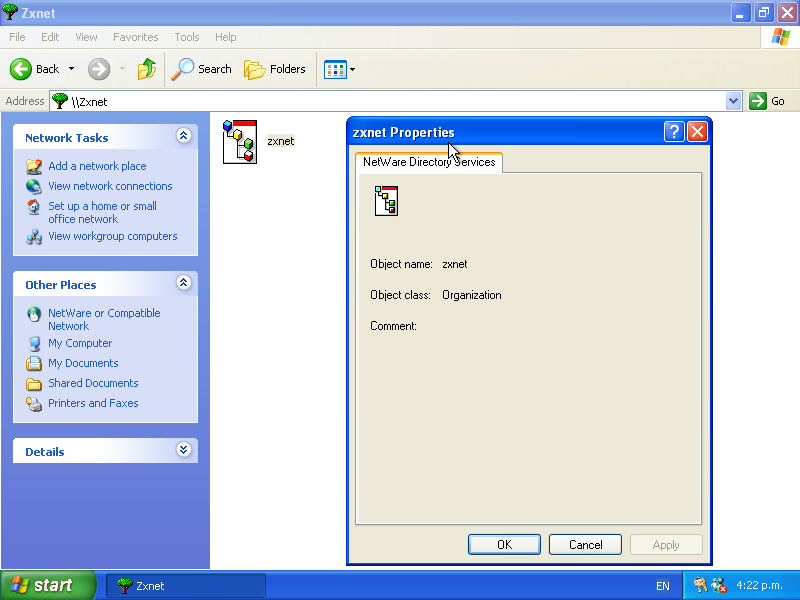Open the Edit menu
The height and width of the screenshot is (600, 800).
tap(50, 37)
